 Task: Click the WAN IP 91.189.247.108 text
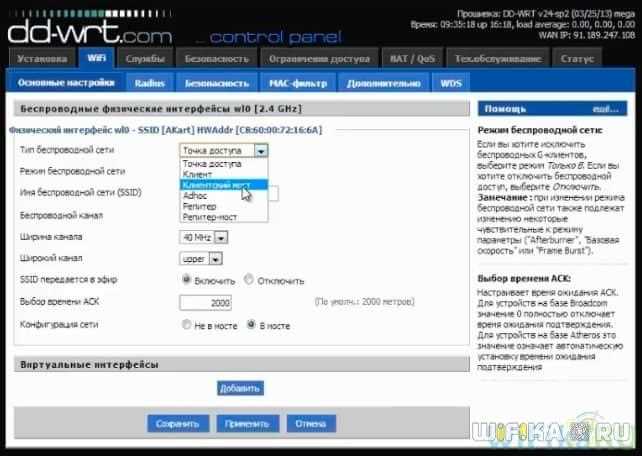pos(587,35)
